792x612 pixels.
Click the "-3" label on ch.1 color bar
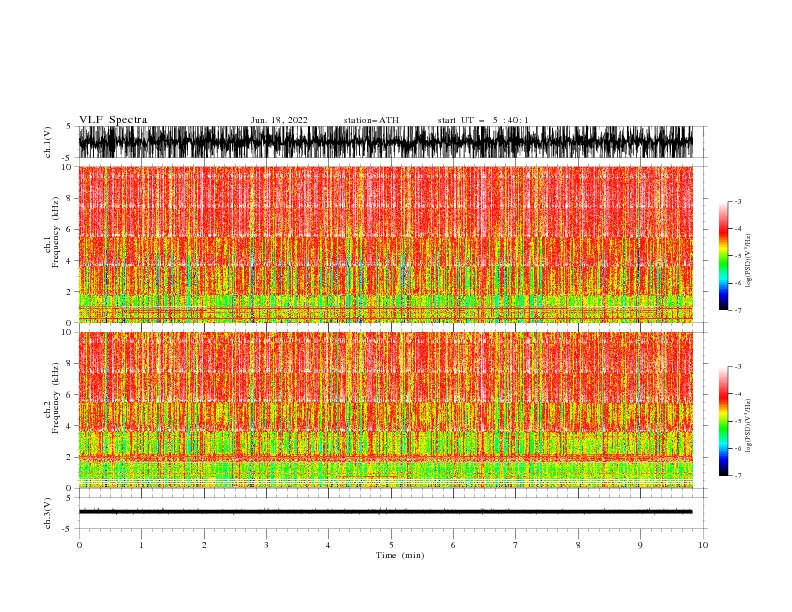tap(737, 201)
